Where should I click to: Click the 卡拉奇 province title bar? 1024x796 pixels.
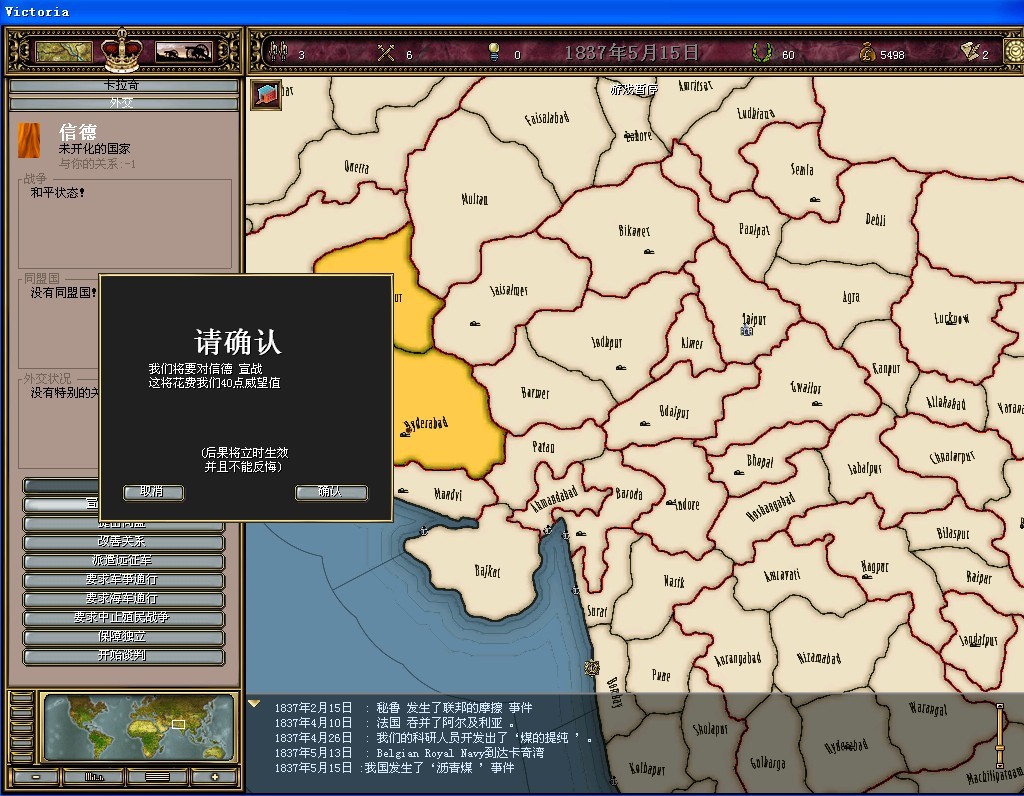tap(123, 86)
